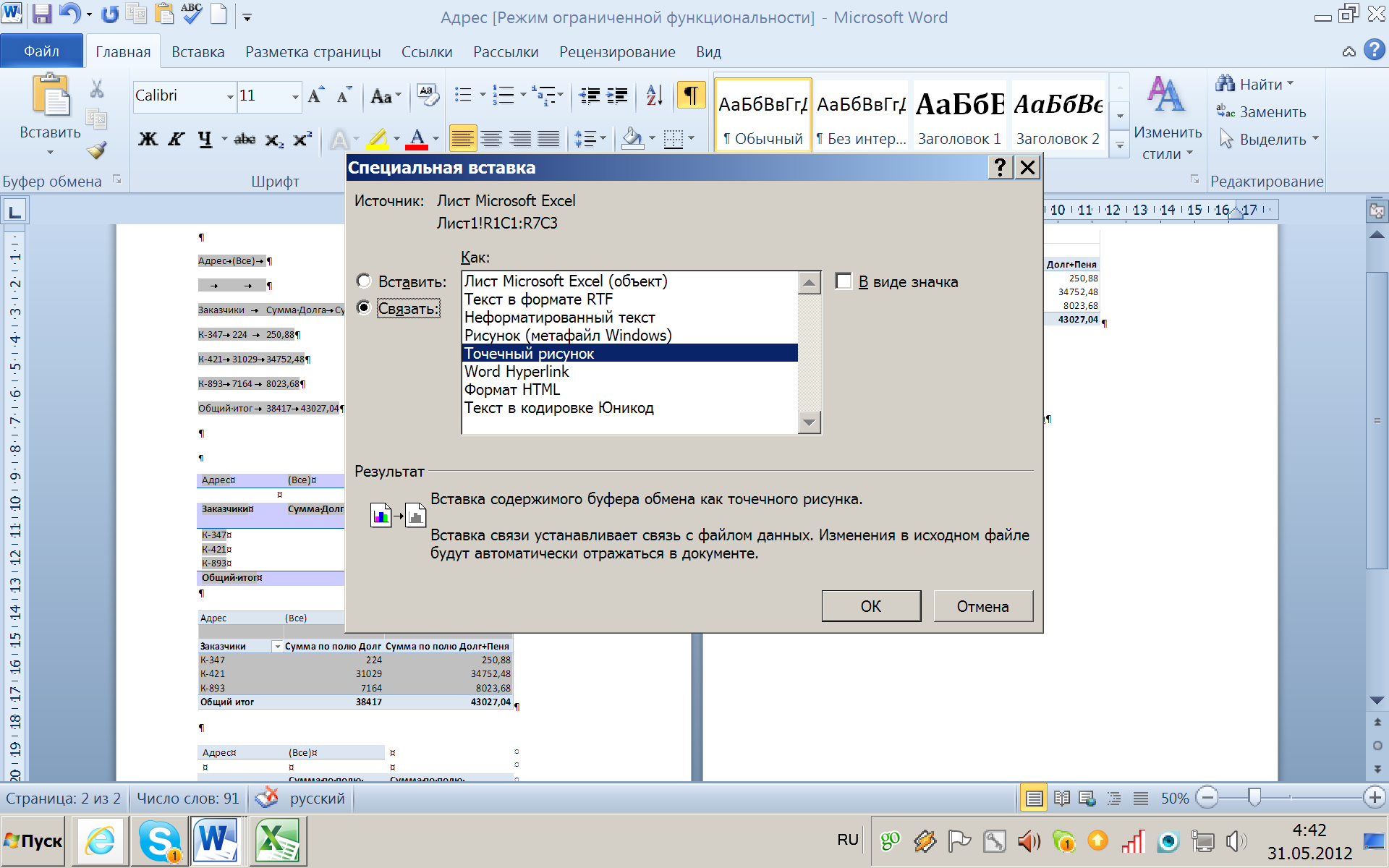1389x868 pixels.
Task: Click the Cut scissors icon
Action: (97, 89)
